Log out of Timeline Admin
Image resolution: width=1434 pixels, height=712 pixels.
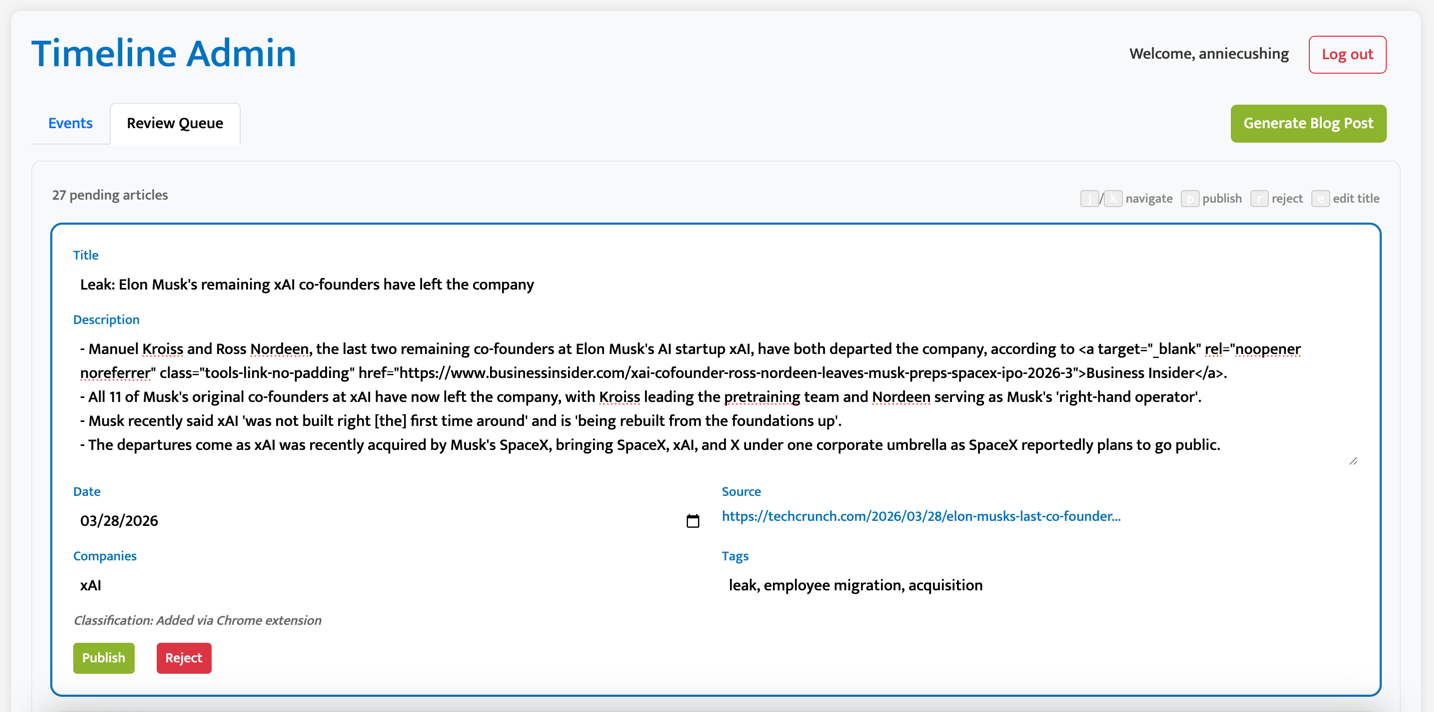tap(1347, 55)
